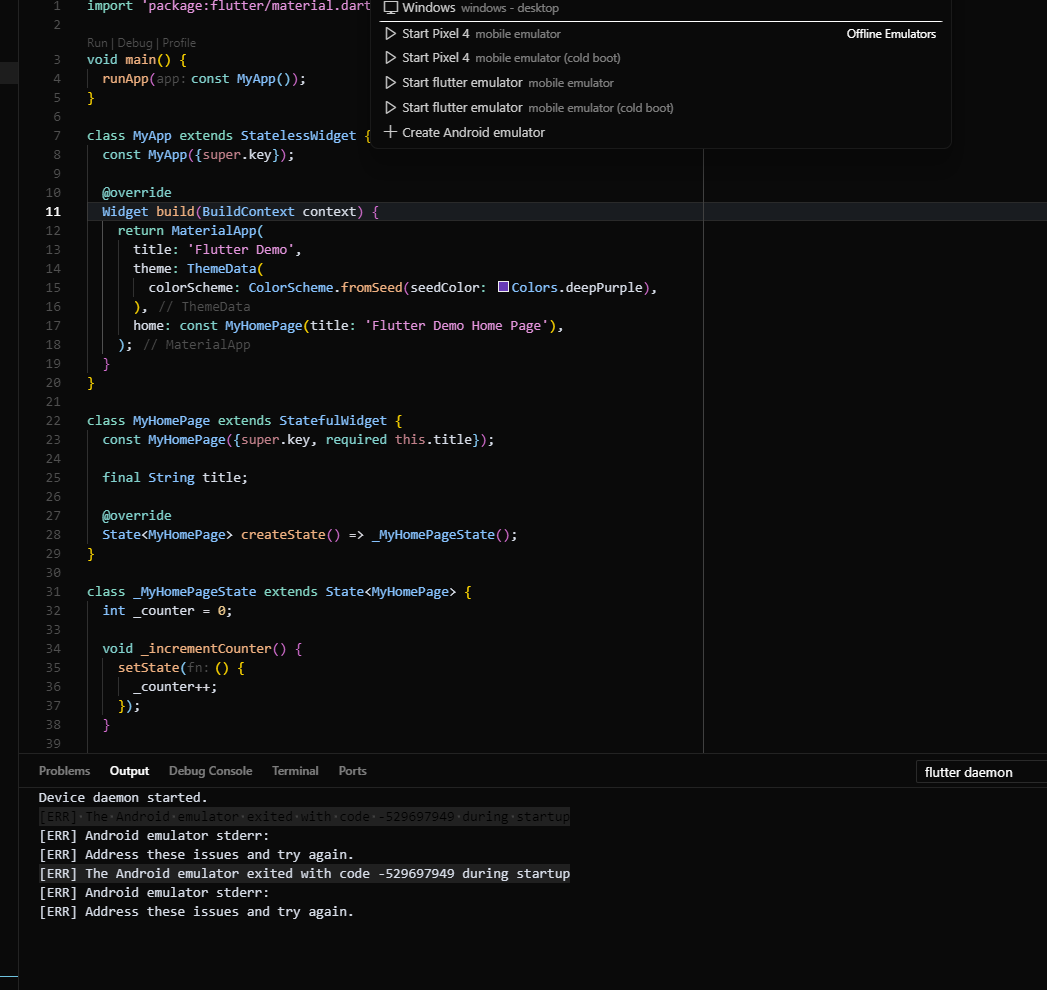Click the last '[ERR] Android emulator stderr:' line
The image size is (1047, 990).
tap(154, 893)
